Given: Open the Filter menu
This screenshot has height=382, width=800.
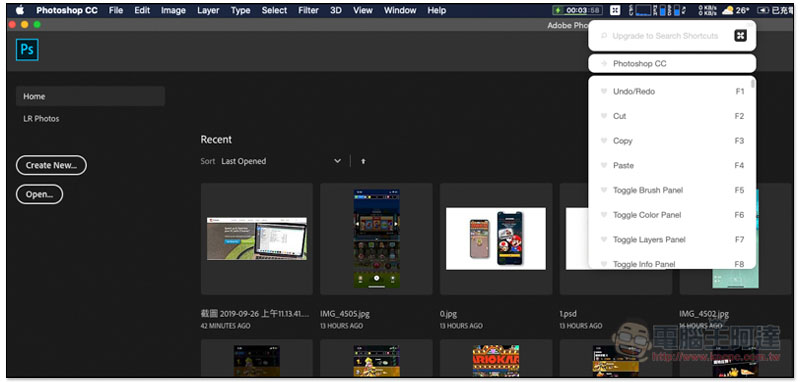Looking at the screenshot, I should tap(308, 10).
